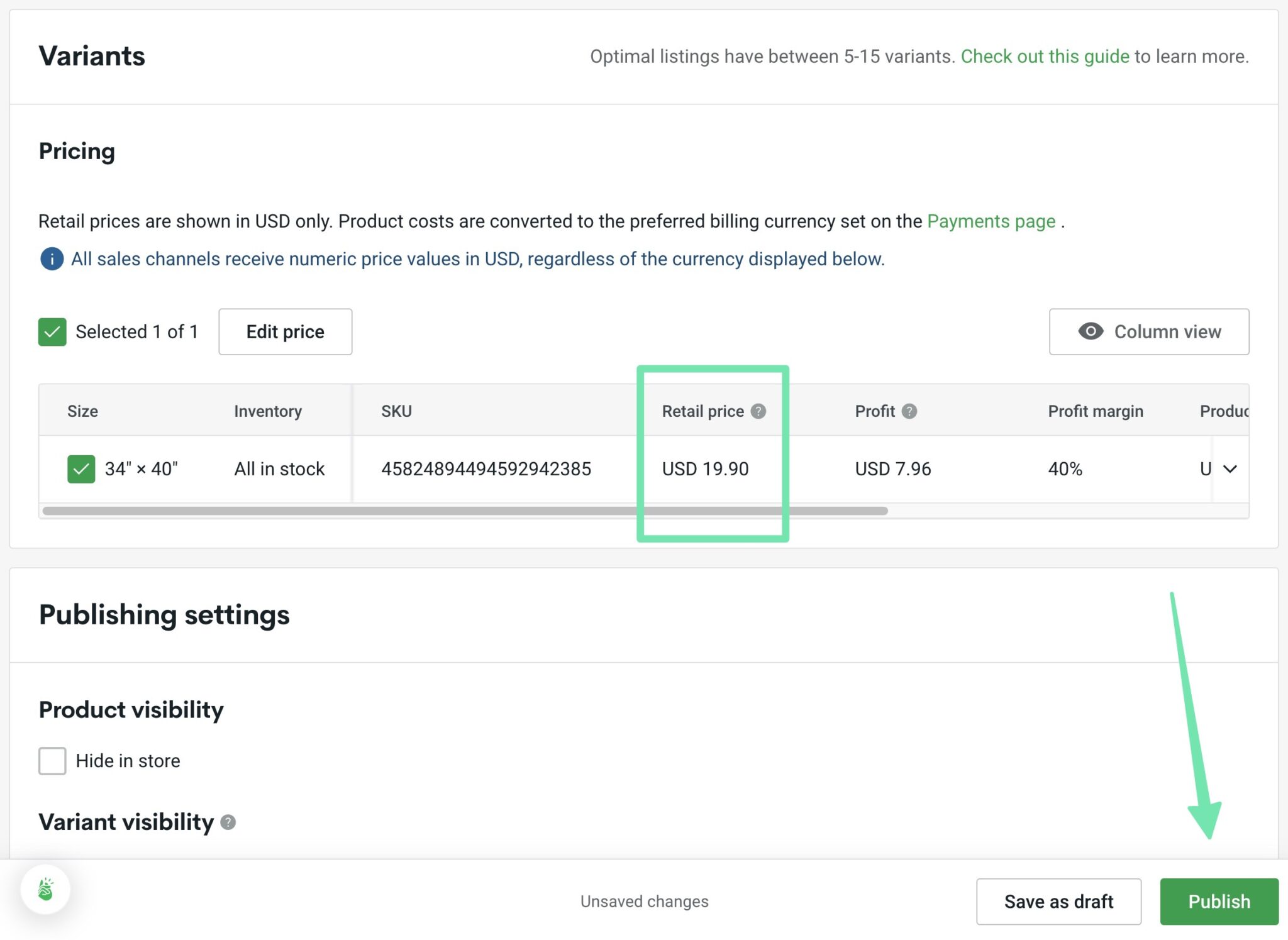Navigate to the Payments page link
Image resolution: width=1288 pixels, height=940 pixels.
991,221
